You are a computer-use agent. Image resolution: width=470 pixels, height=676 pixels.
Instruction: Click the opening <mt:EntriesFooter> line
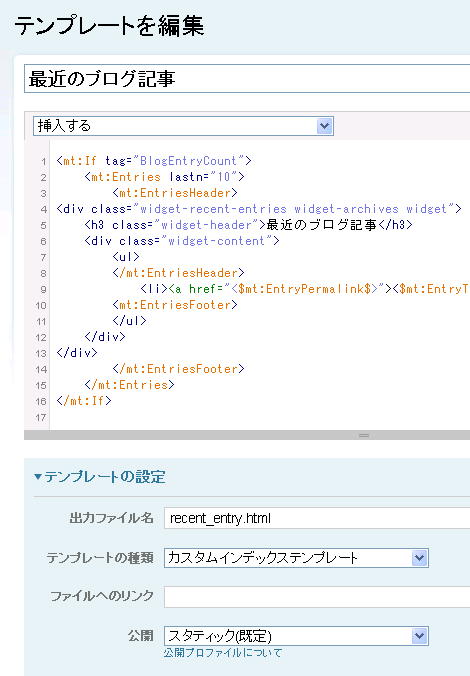coord(175,305)
